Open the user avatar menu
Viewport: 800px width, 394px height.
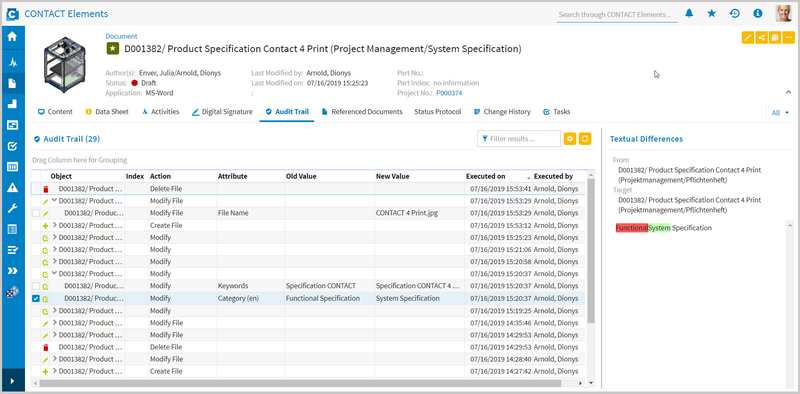pyautogui.click(x=784, y=14)
